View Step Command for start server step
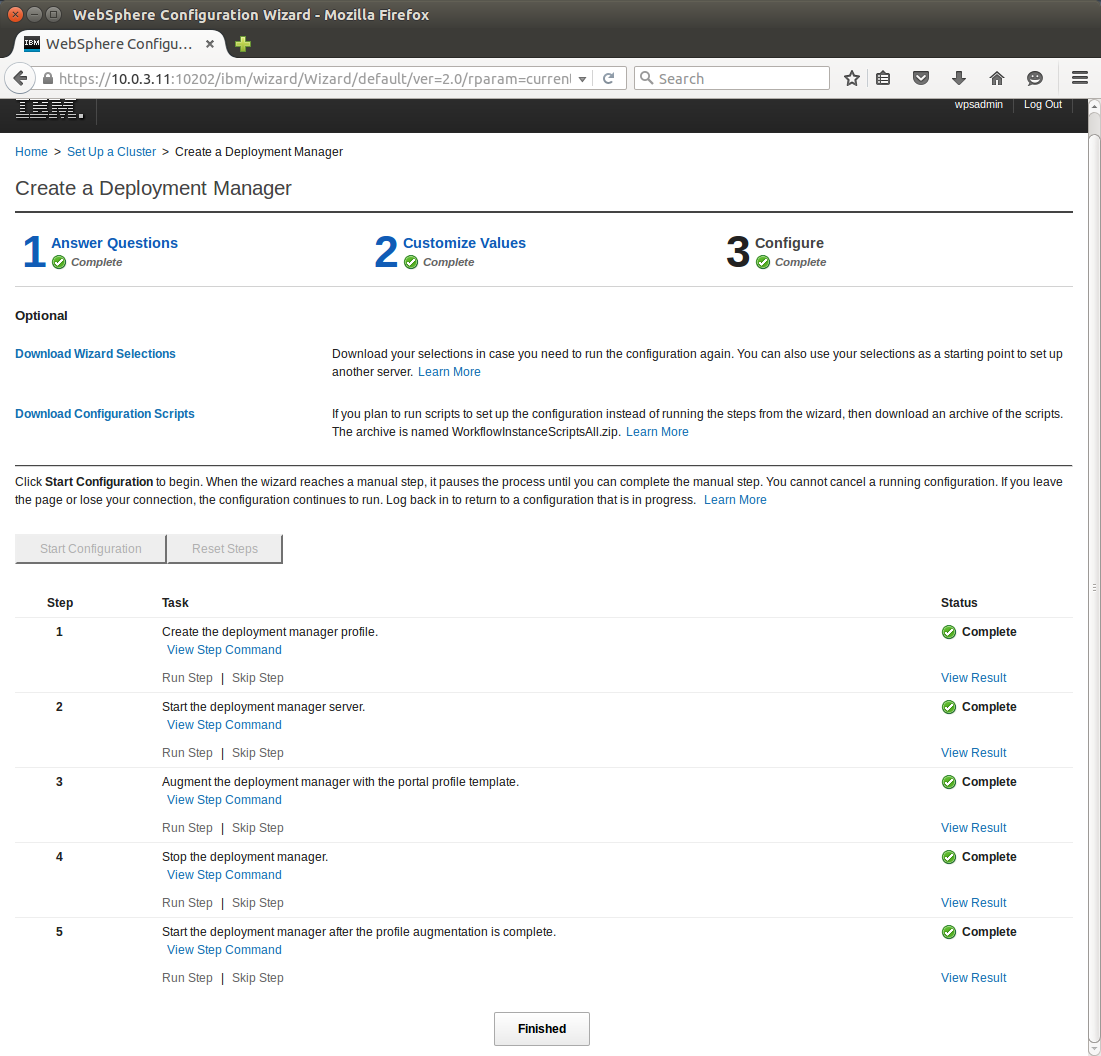The width and height of the screenshot is (1101, 1056). [x=224, y=725]
